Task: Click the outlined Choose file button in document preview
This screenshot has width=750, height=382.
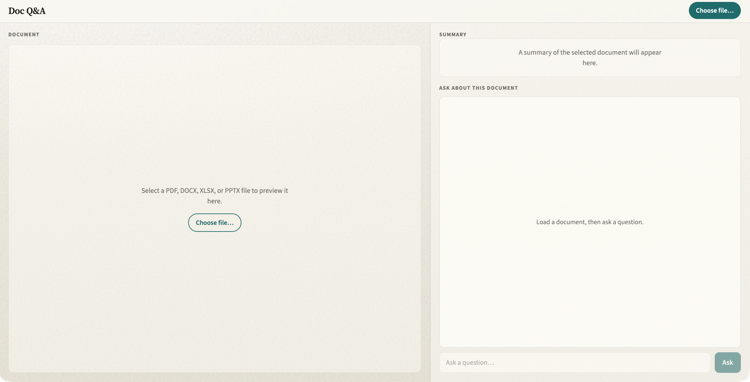Action: click(215, 223)
